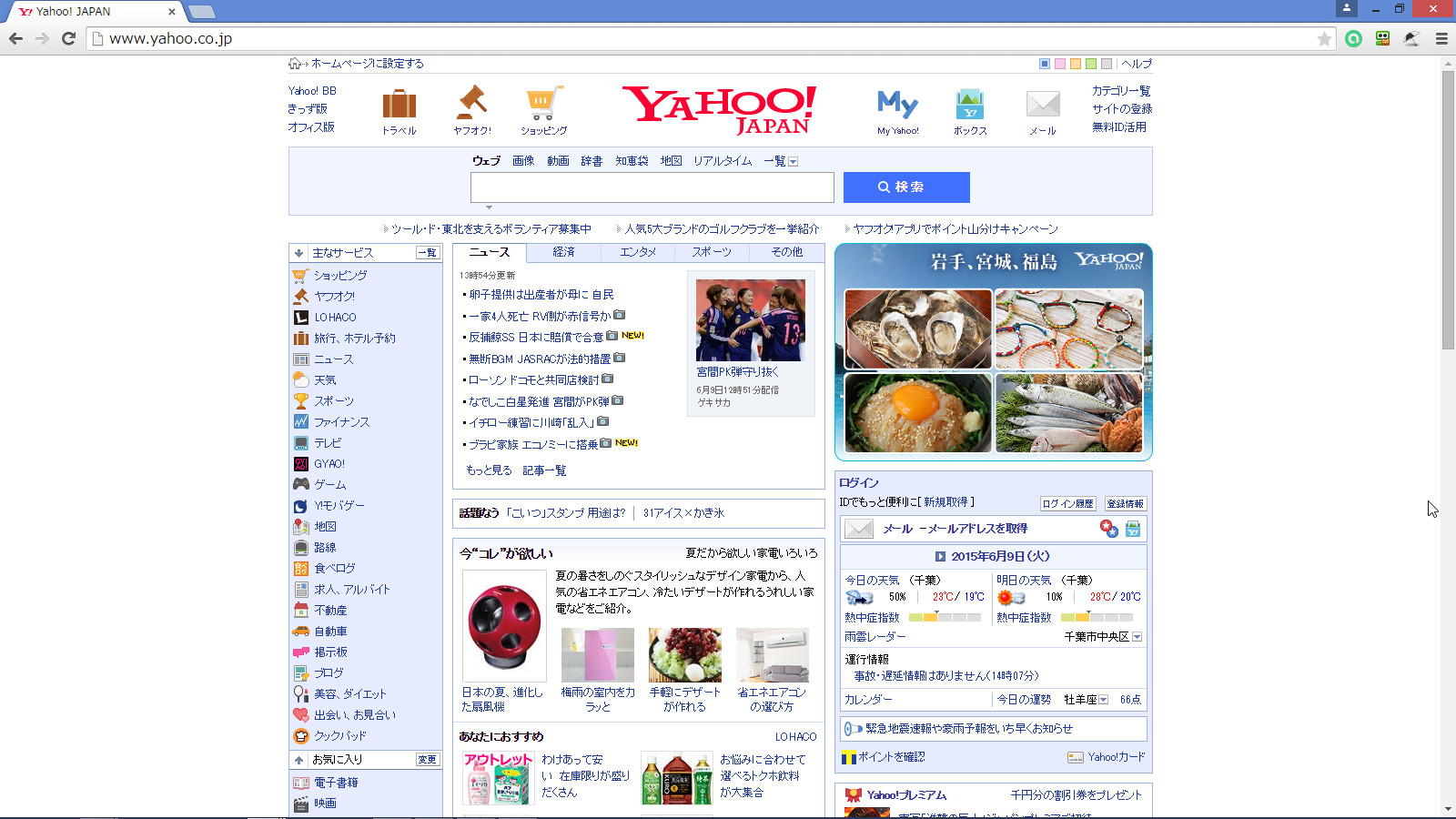
Task: Open the red fan product thumbnail
Action: (x=504, y=626)
